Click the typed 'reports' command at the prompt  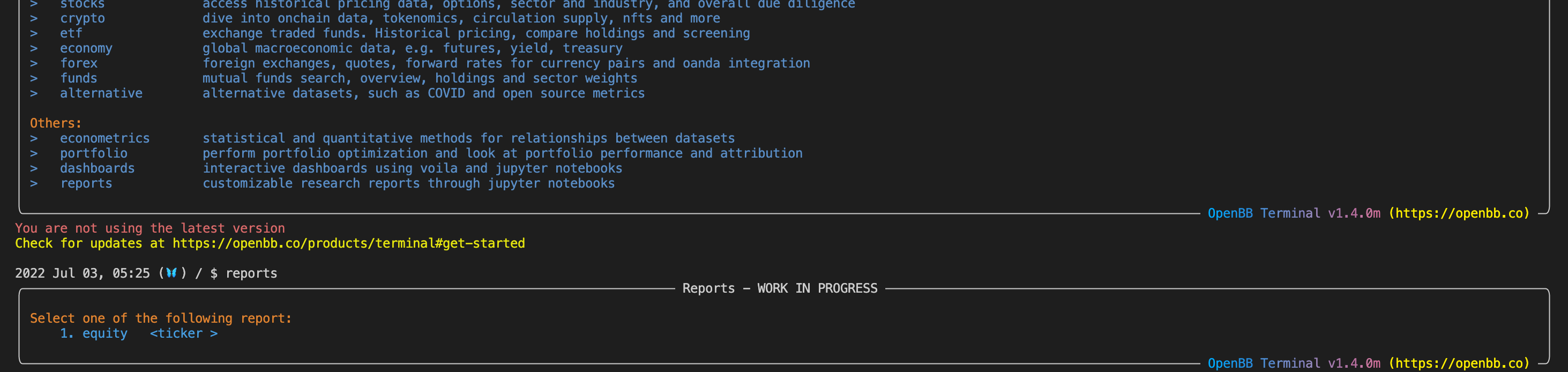[251, 273]
